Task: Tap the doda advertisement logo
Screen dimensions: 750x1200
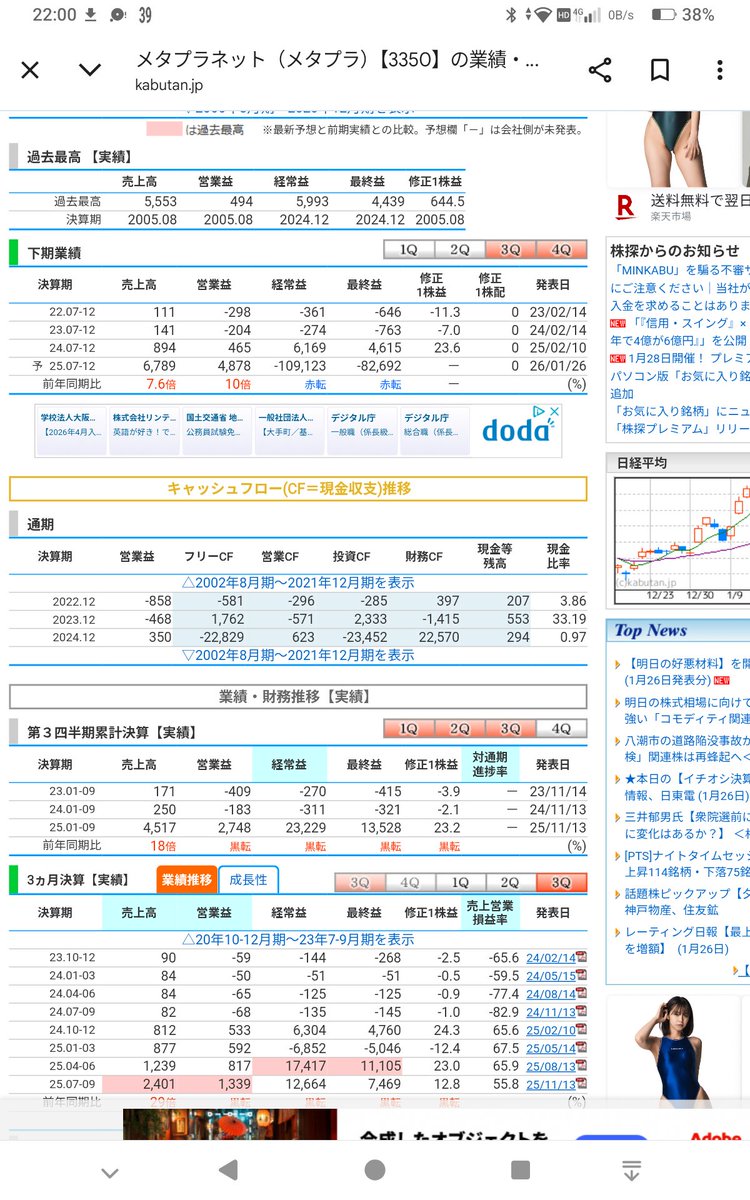Action: pos(516,432)
